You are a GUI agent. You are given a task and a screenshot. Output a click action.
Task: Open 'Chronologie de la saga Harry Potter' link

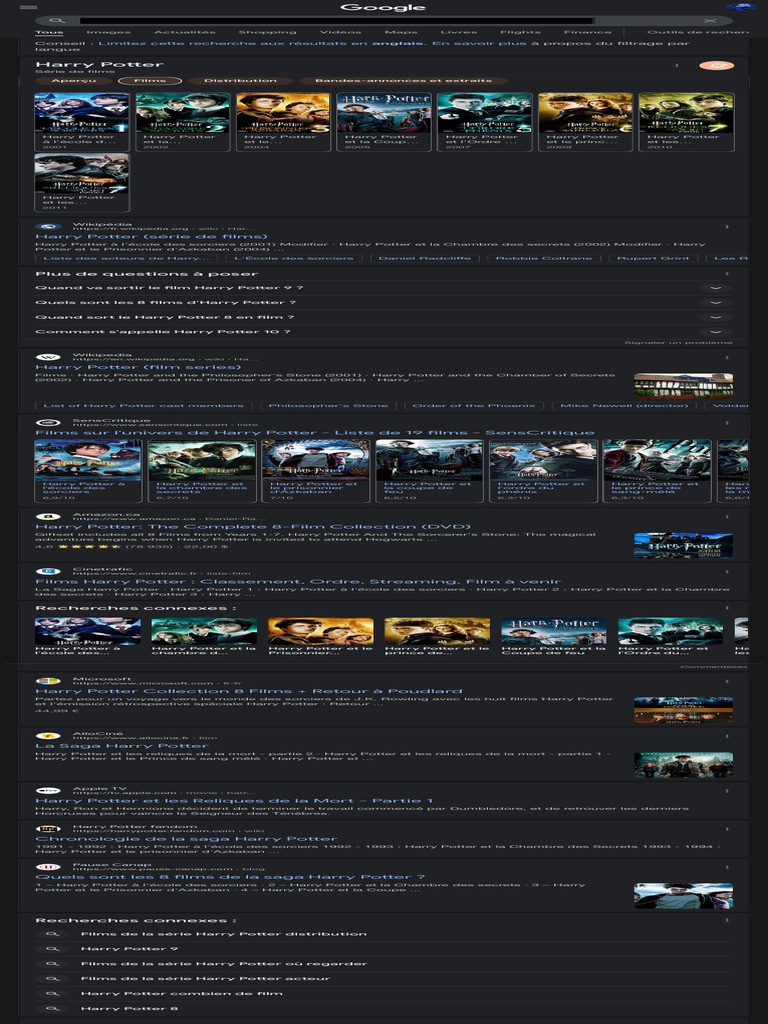[186, 839]
